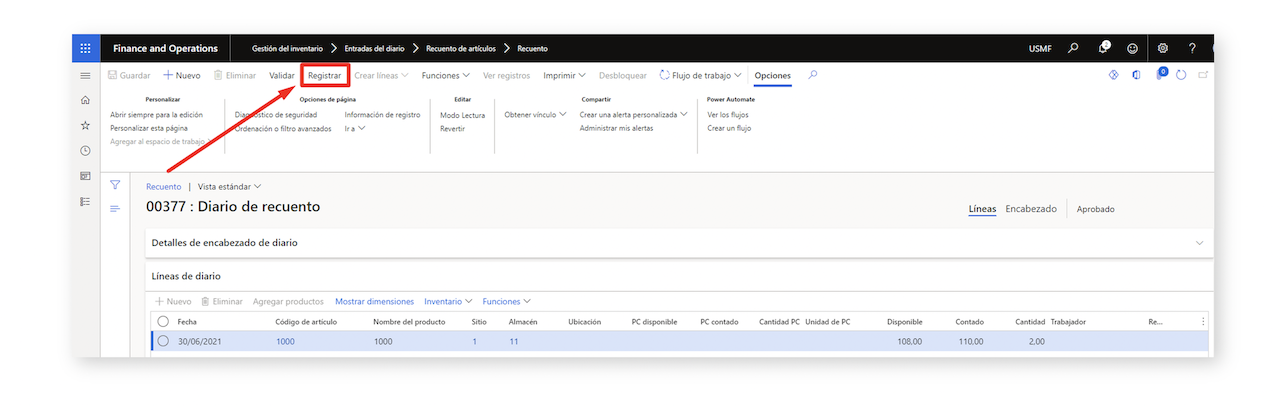Click the Mostrar dimensiones link

(x=374, y=301)
